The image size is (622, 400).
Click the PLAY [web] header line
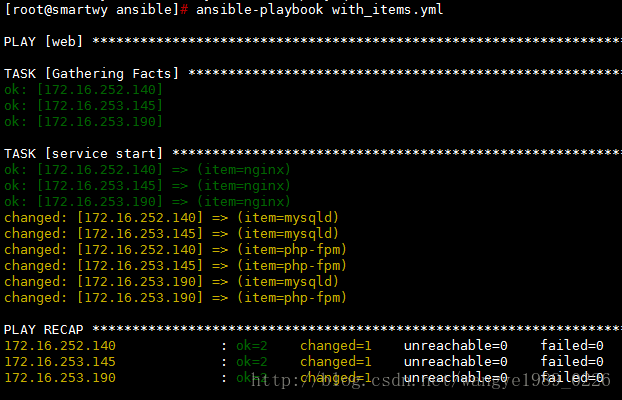click(x=44, y=41)
